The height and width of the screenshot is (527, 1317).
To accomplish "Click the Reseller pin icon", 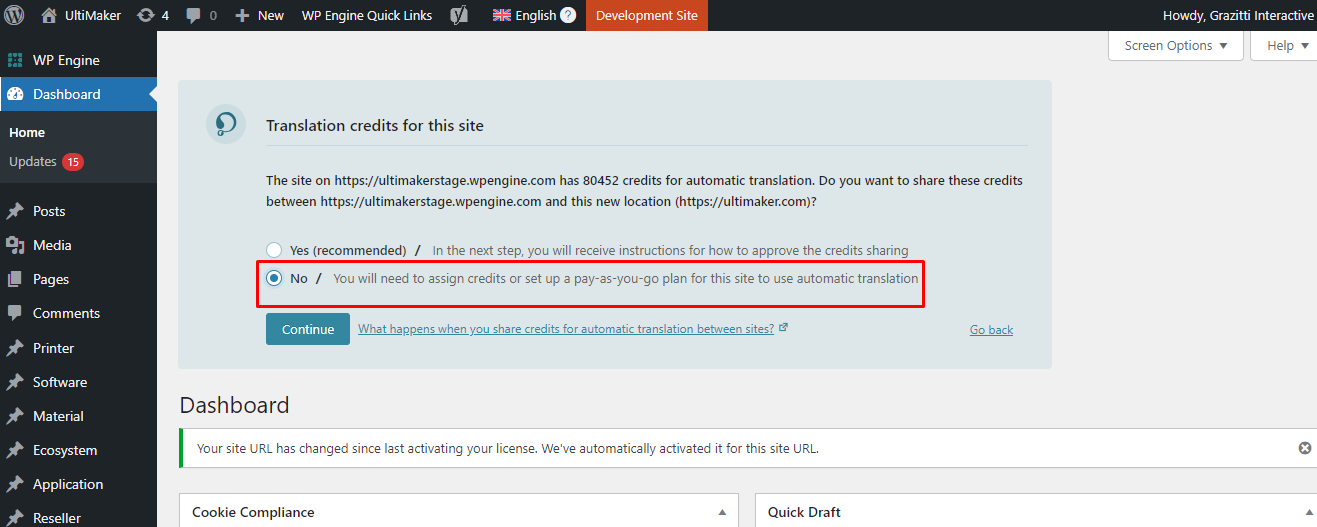I will [x=15, y=518].
